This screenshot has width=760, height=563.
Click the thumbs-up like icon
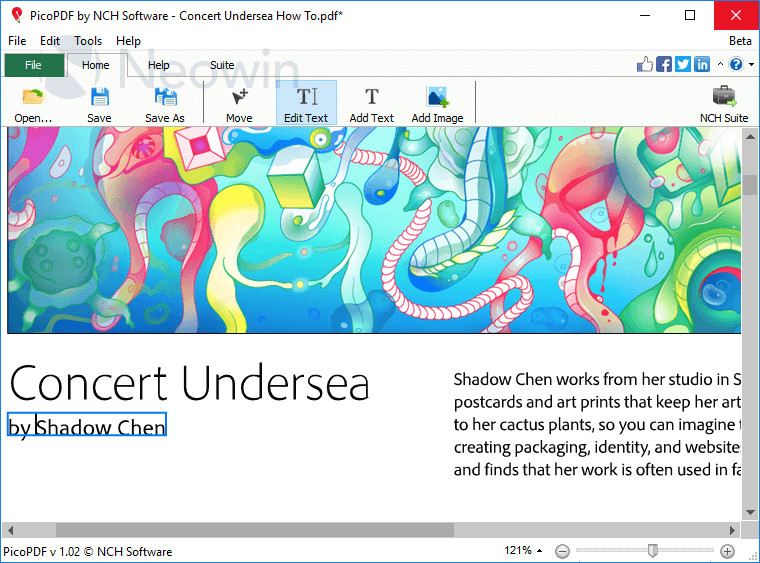(645, 65)
